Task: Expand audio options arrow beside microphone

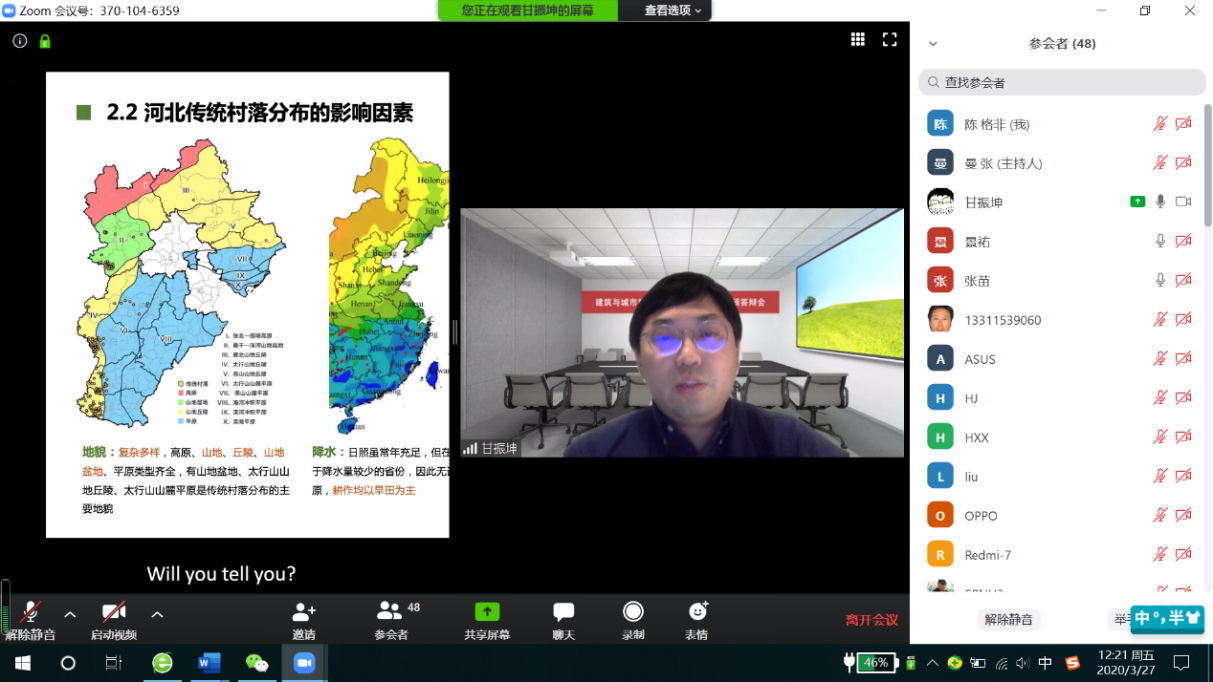Action: (70, 614)
